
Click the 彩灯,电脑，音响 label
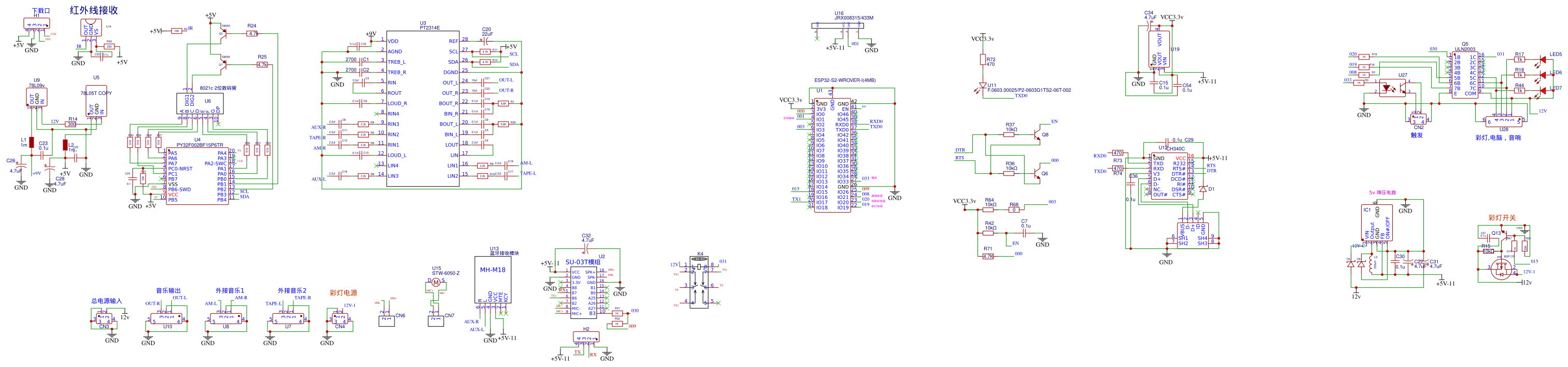coord(1498,137)
